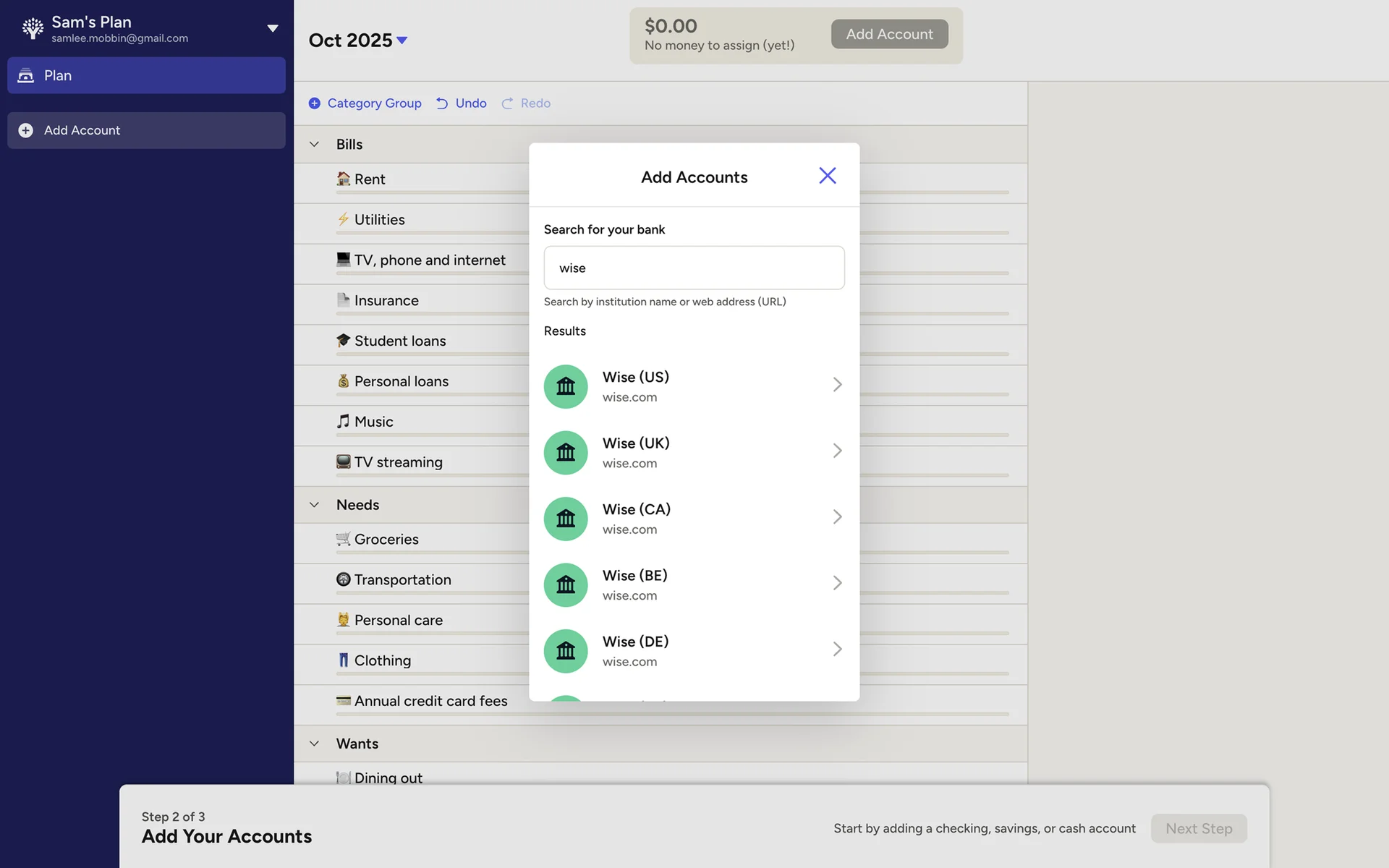
Task: Click the bank icon for Wise (US)
Action: point(565,386)
